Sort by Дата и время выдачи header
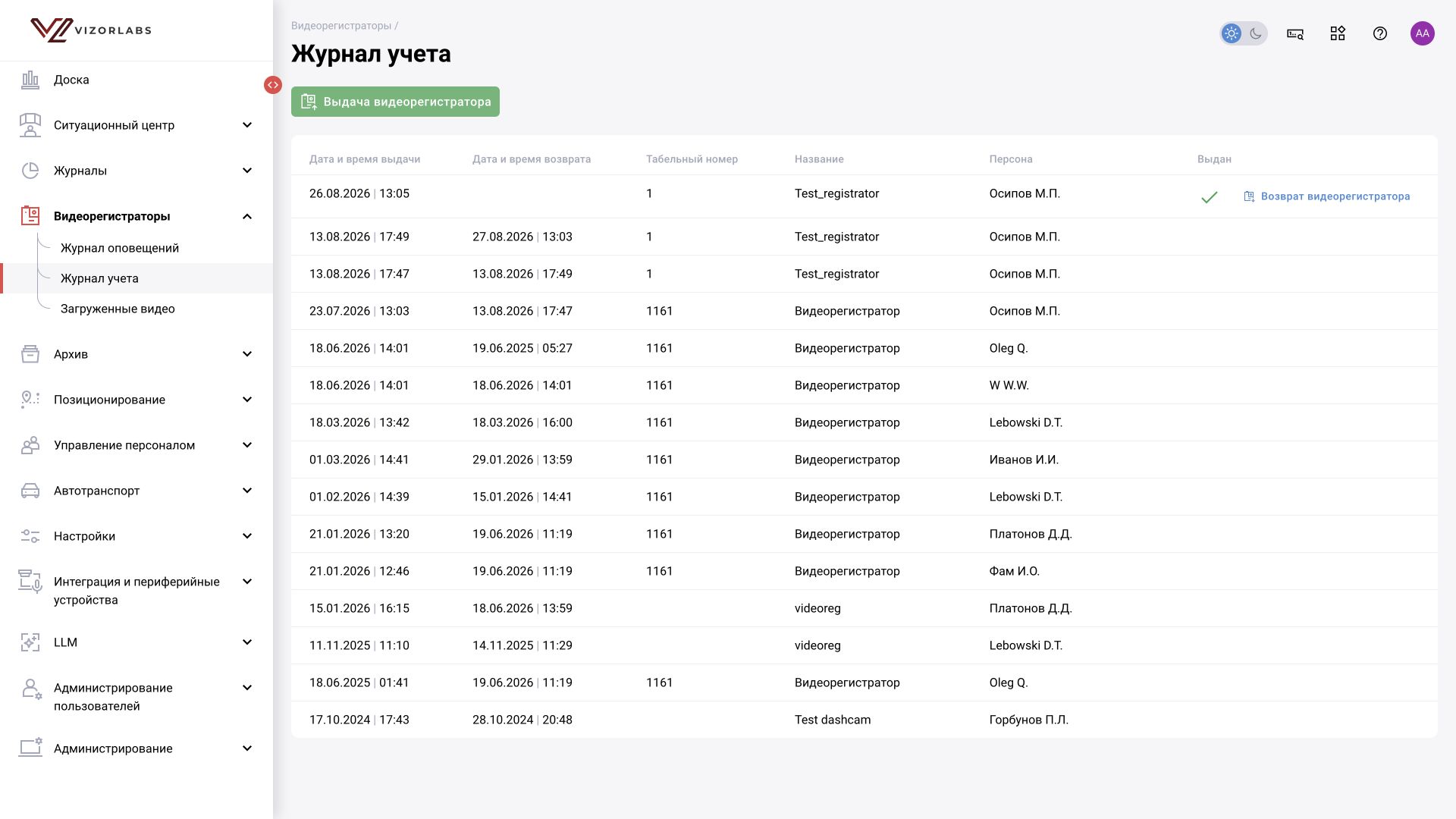The image size is (1456, 819). click(365, 159)
